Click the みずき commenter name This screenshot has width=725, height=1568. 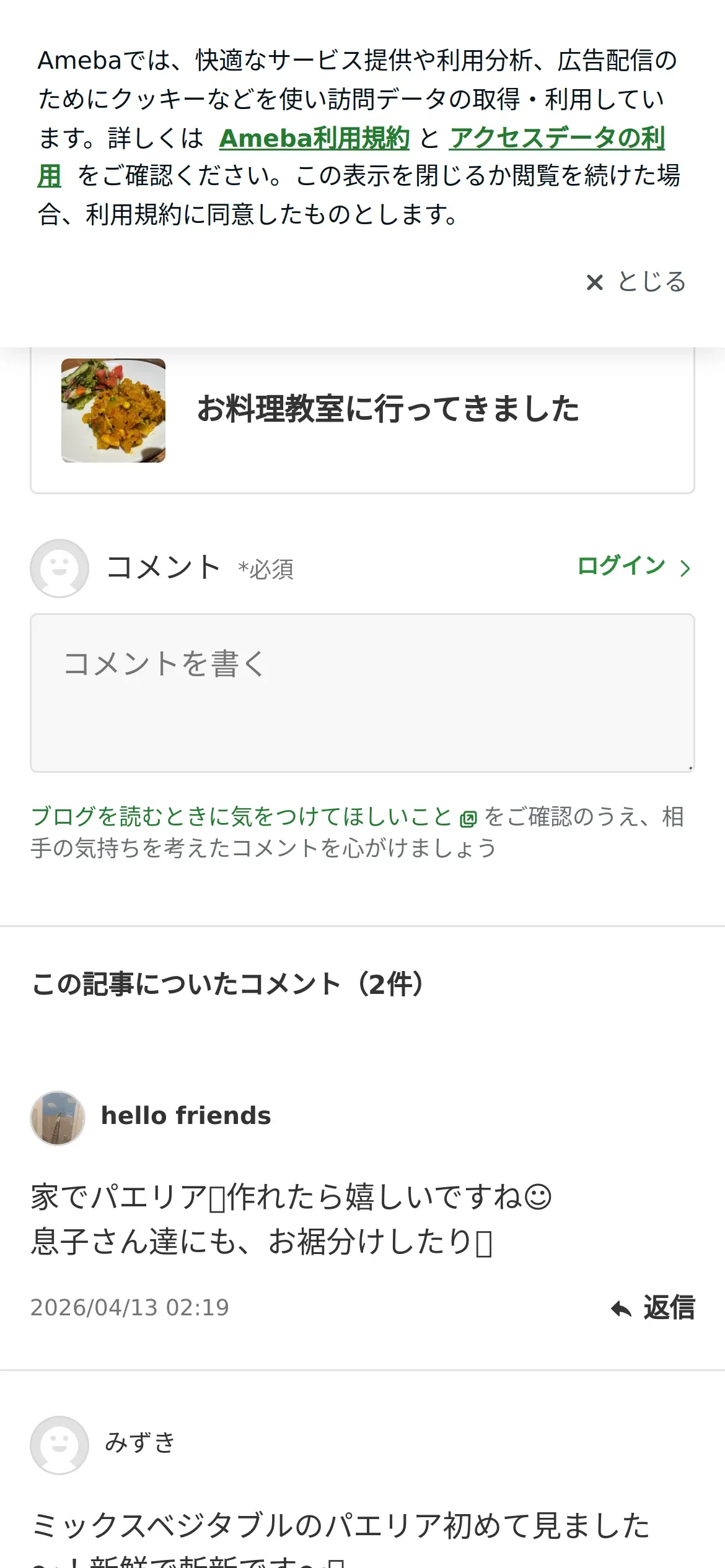click(140, 1442)
